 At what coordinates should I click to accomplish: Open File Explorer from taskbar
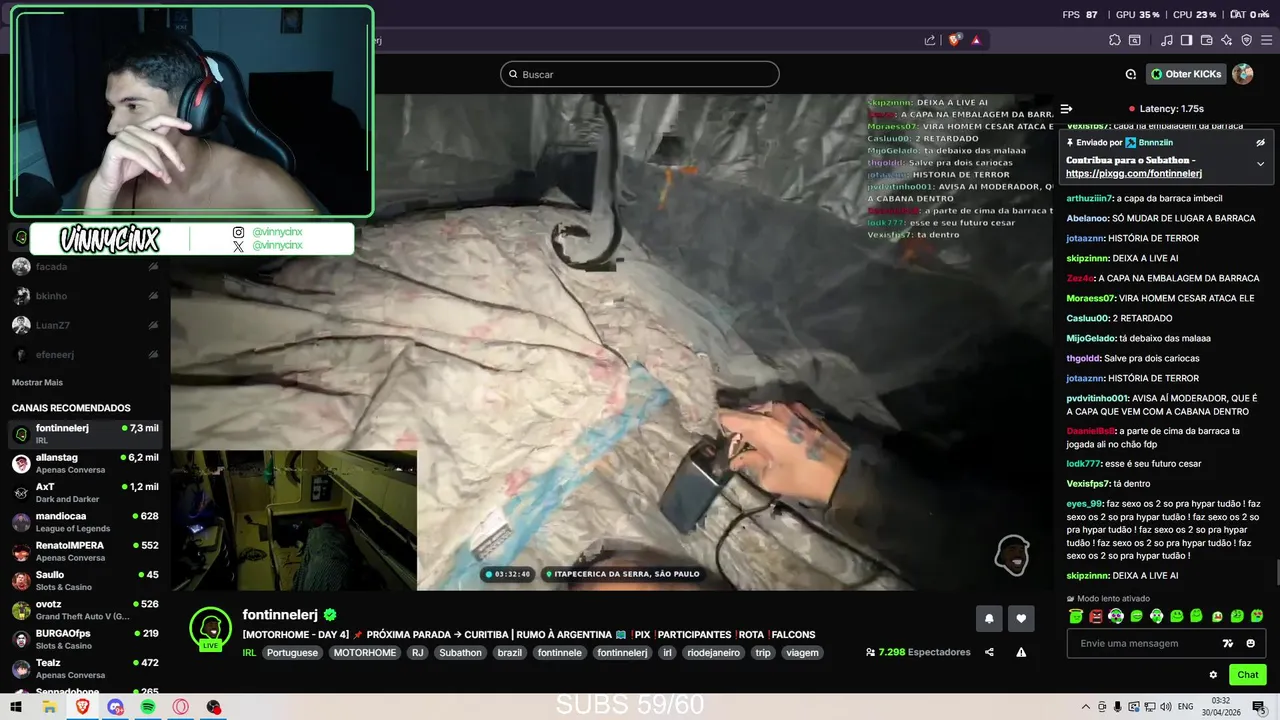click(x=49, y=706)
